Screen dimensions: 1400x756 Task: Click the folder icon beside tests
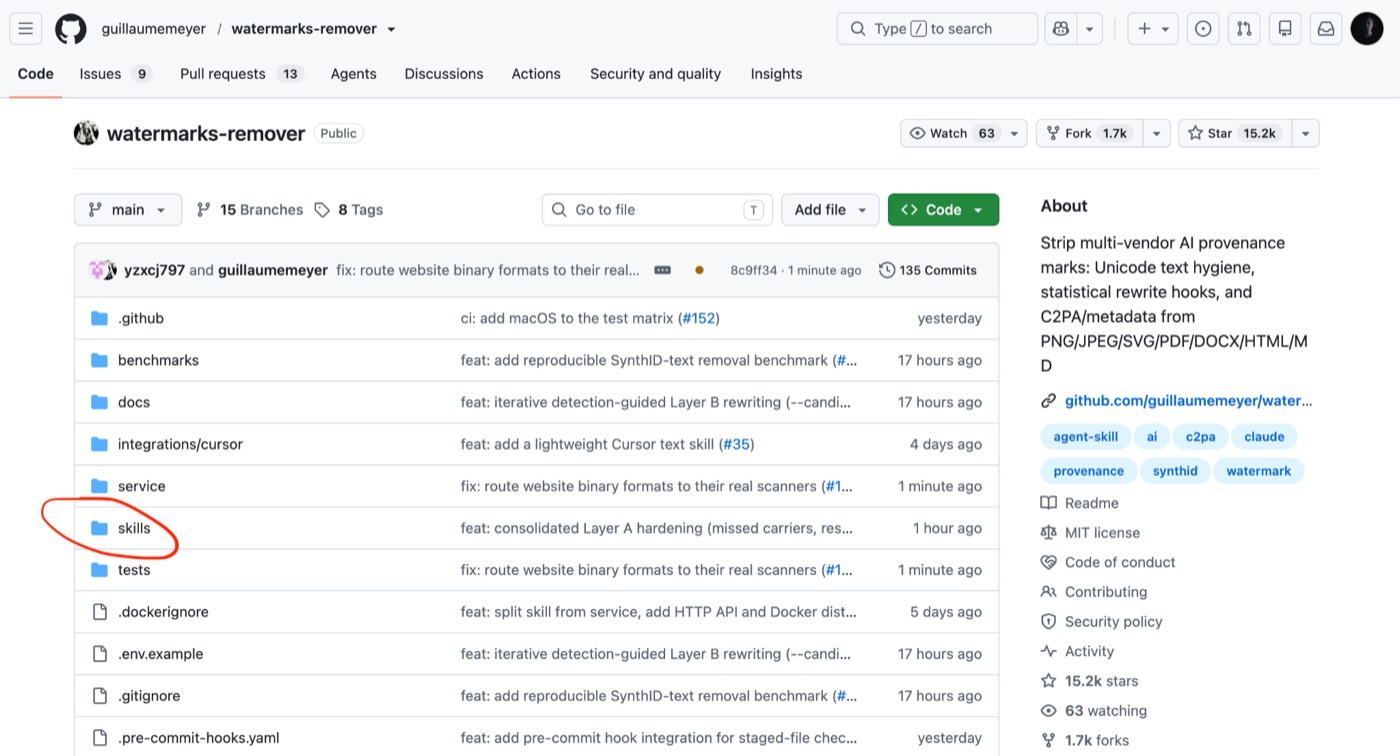[x=99, y=570]
